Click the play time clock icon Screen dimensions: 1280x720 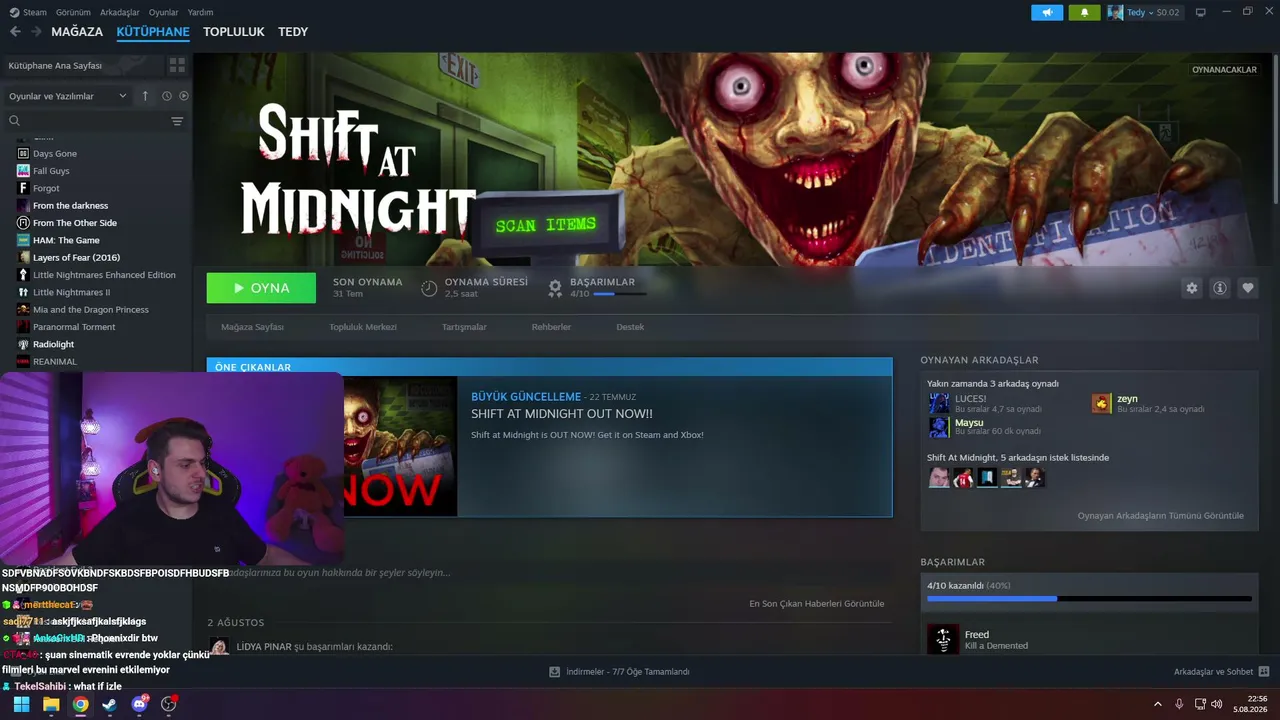[x=429, y=288]
